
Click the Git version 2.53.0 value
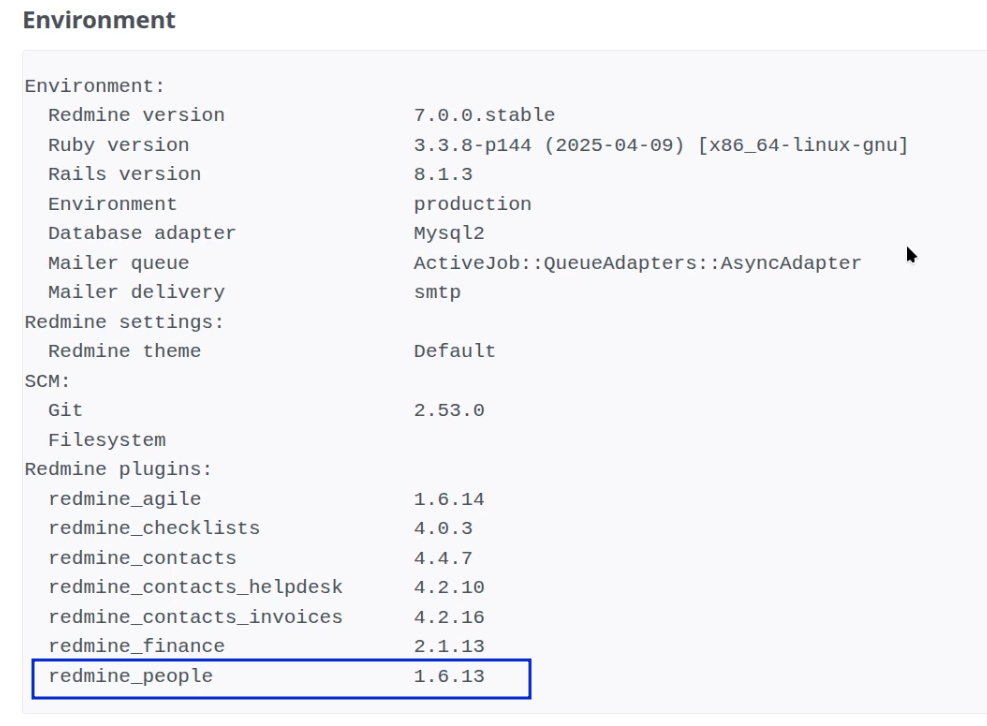[x=449, y=411]
